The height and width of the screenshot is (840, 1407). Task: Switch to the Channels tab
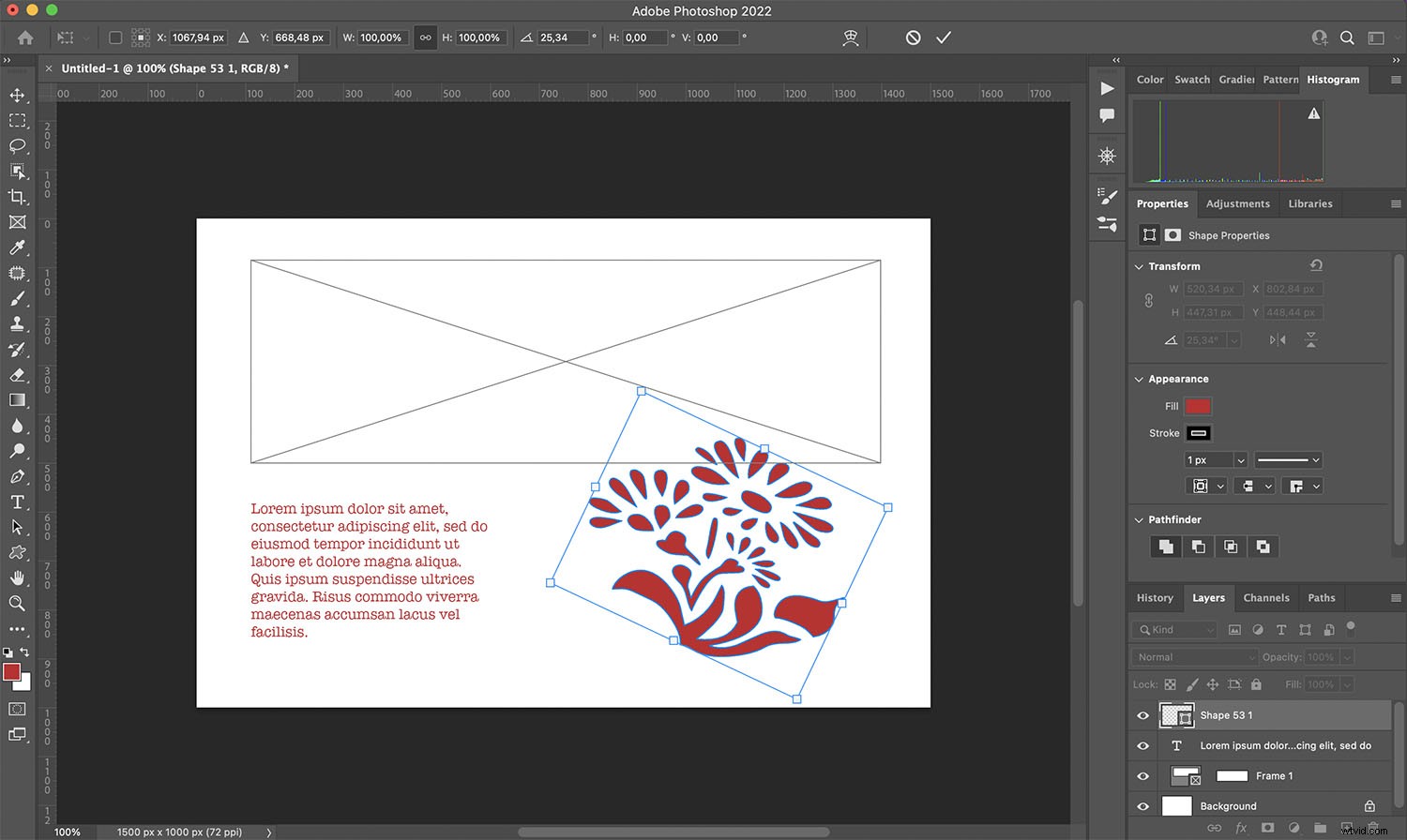click(1265, 598)
